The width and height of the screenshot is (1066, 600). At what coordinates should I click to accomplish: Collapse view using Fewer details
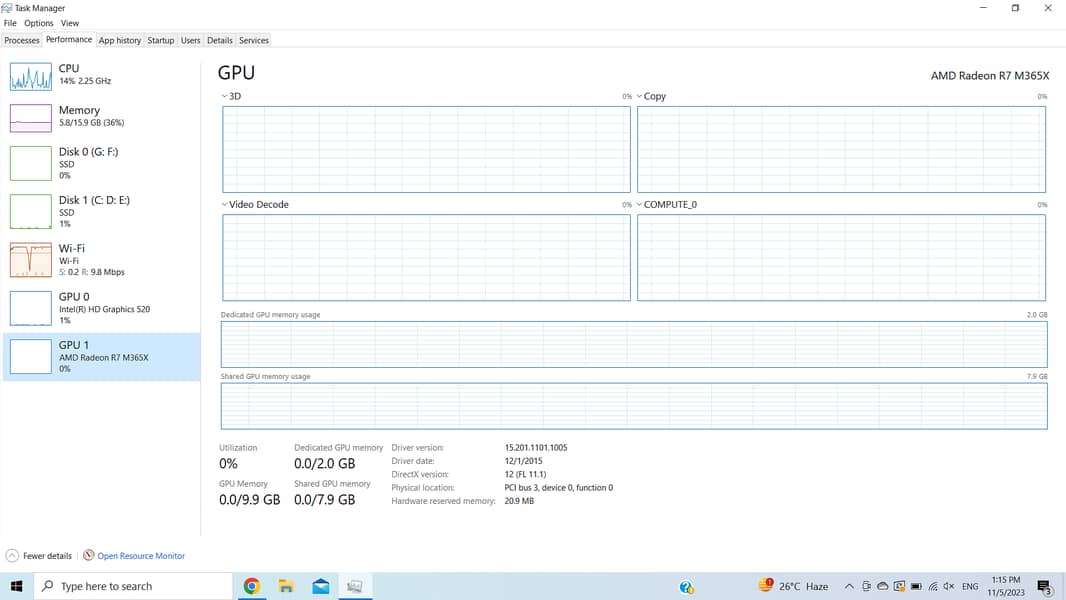pyautogui.click(x=39, y=556)
